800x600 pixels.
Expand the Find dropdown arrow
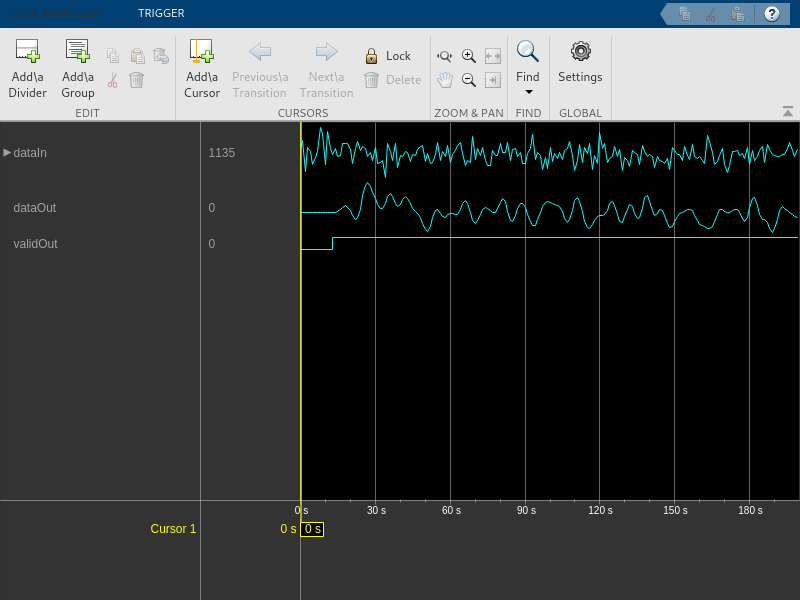pyautogui.click(x=529, y=92)
